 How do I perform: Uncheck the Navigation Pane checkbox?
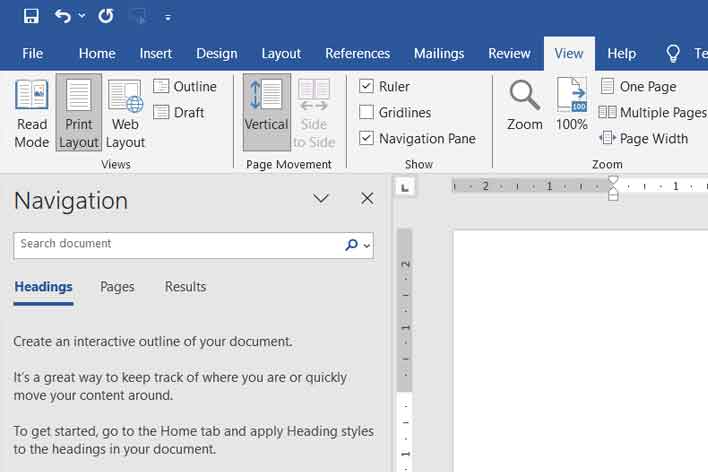point(366,138)
